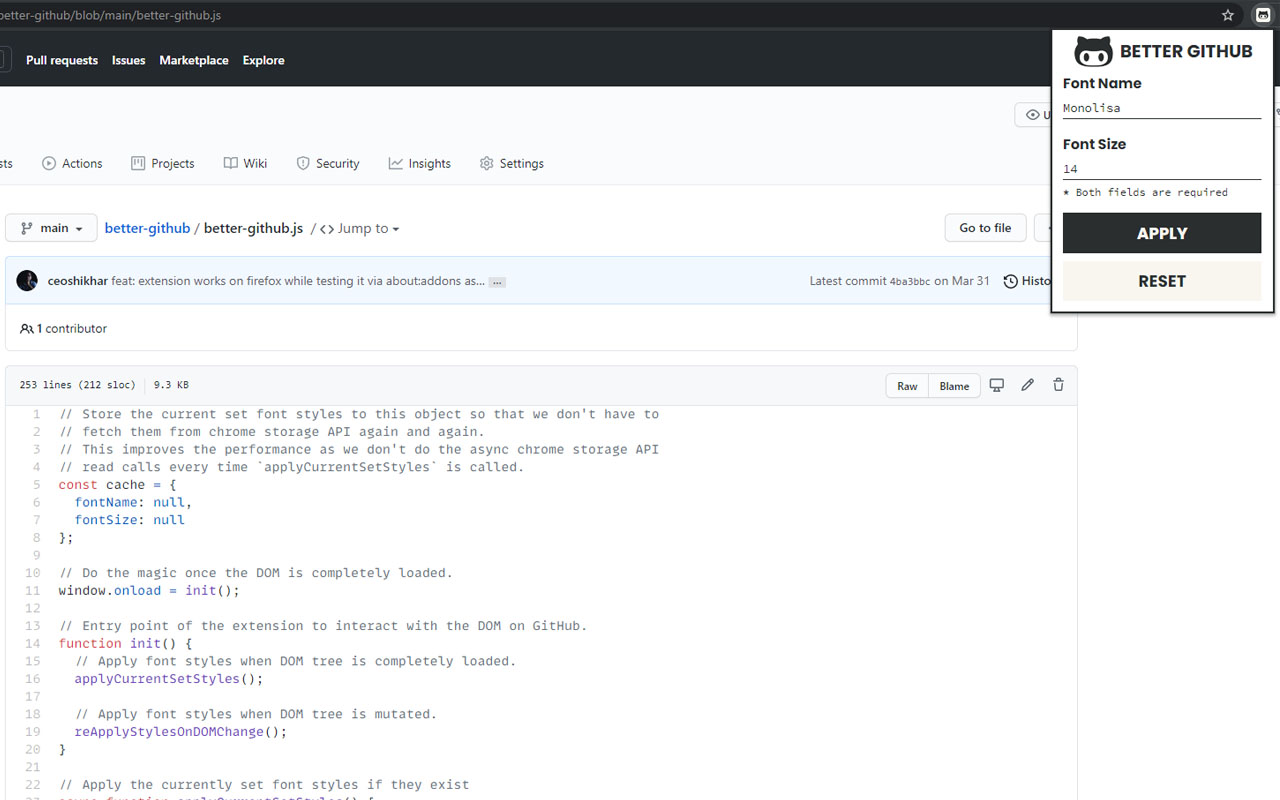
Task: Expand the truncated commit message ellipsis
Action: click(496, 281)
